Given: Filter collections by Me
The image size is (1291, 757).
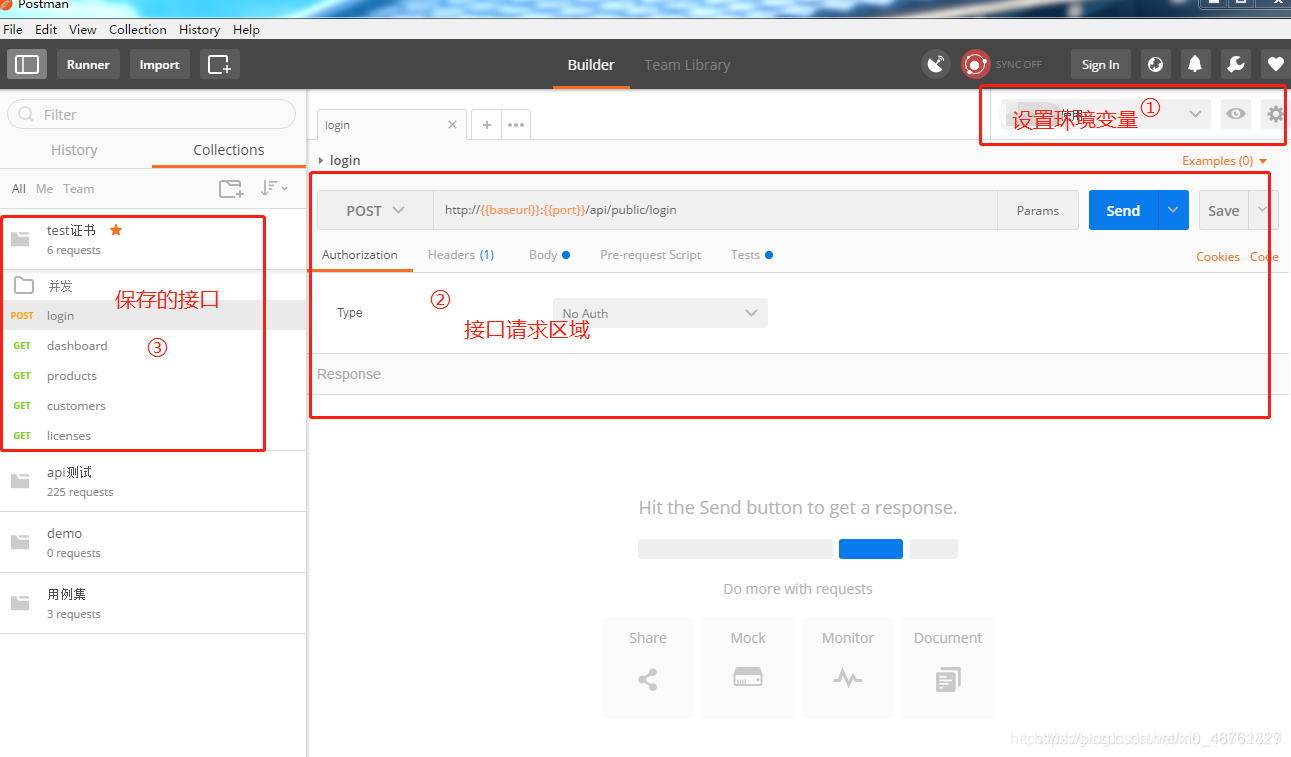Looking at the screenshot, I should (x=44, y=188).
